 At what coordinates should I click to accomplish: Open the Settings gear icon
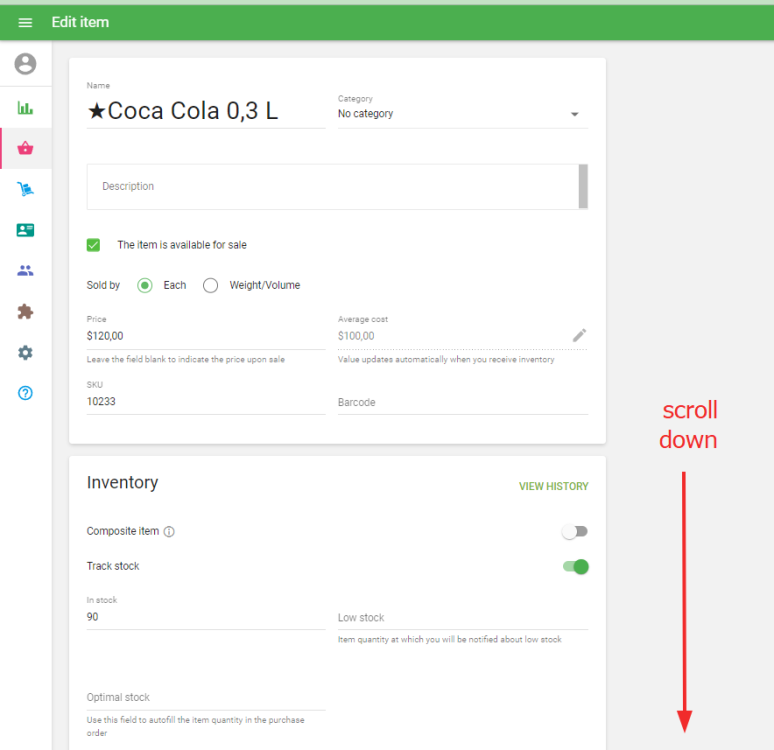(x=25, y=353)
